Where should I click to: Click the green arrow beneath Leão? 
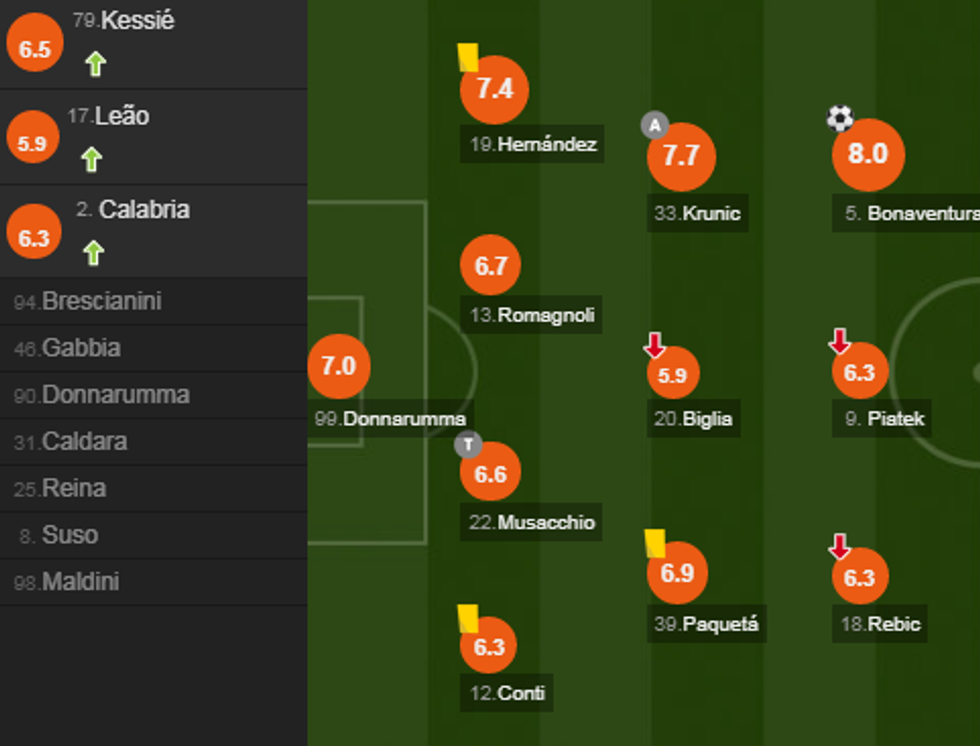[92, 159]
